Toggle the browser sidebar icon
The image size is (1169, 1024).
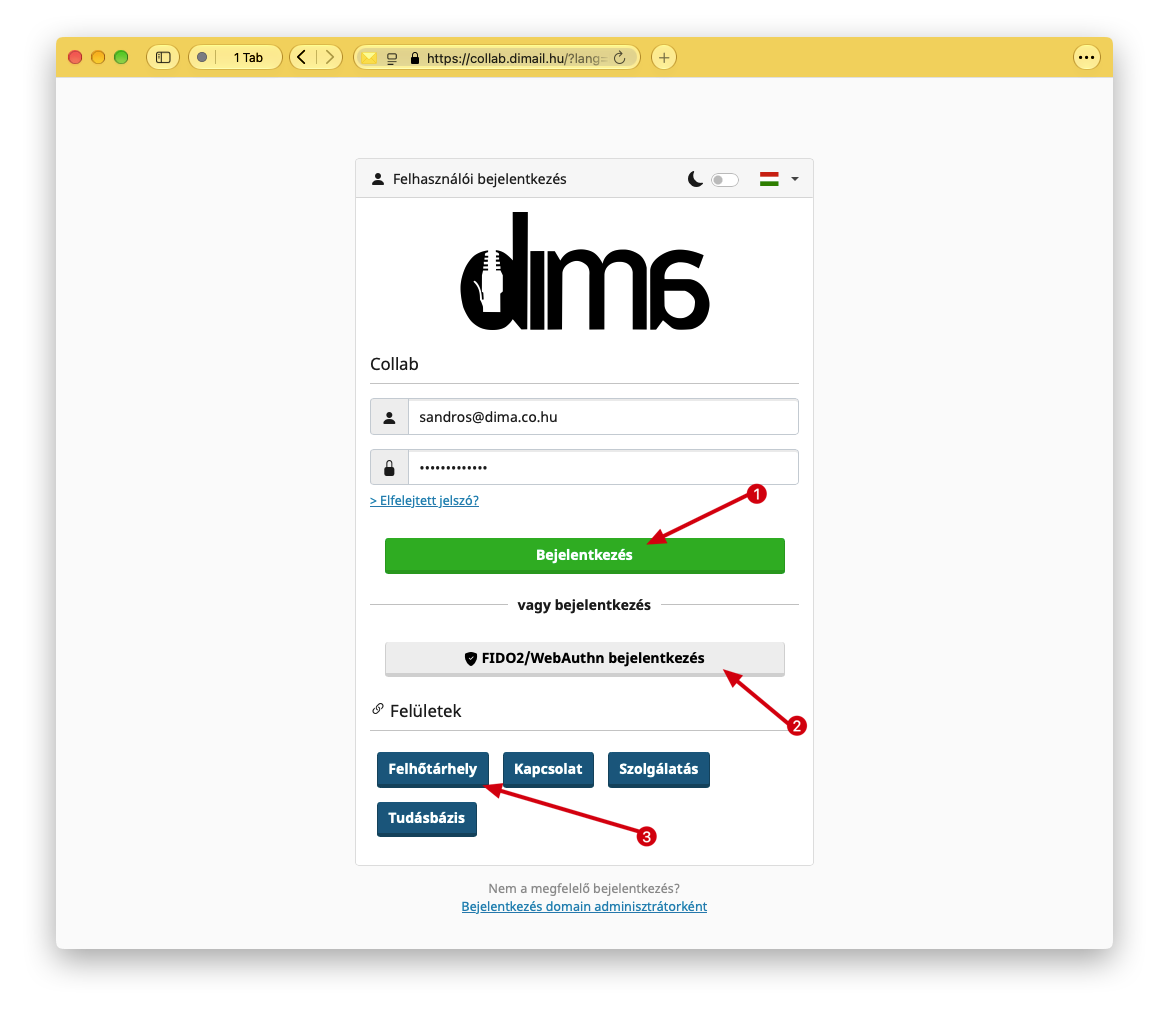coord(163,57)
